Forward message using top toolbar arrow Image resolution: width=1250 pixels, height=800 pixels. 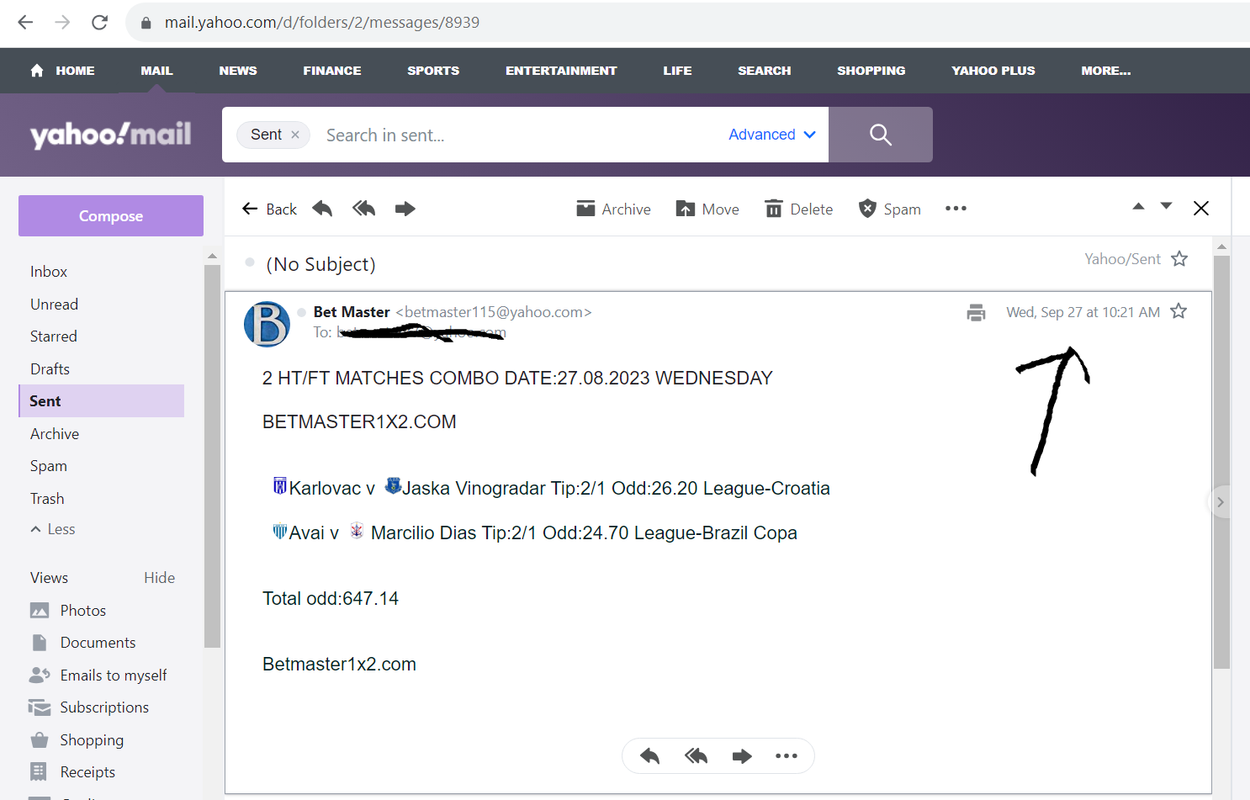[405, 209]
